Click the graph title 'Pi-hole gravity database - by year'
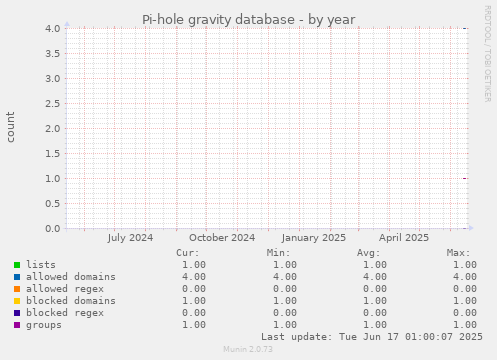The width and height of the screenshot is (497, 360). point(249,20)
